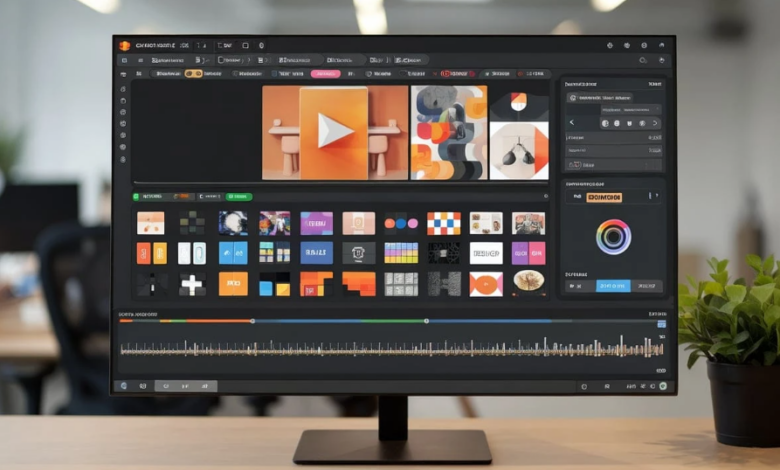This screenshot has height=470, width=780.
Task: Click the timeline handle where the green segment ends
Action: (x=426, y=321)
